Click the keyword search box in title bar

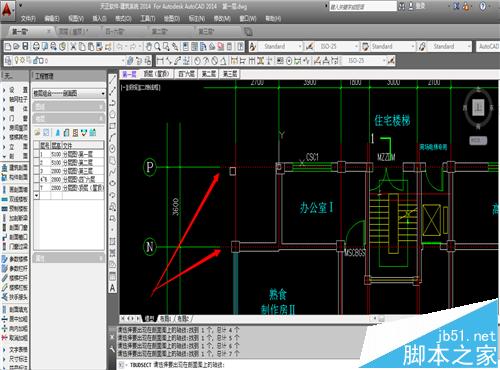363,7
